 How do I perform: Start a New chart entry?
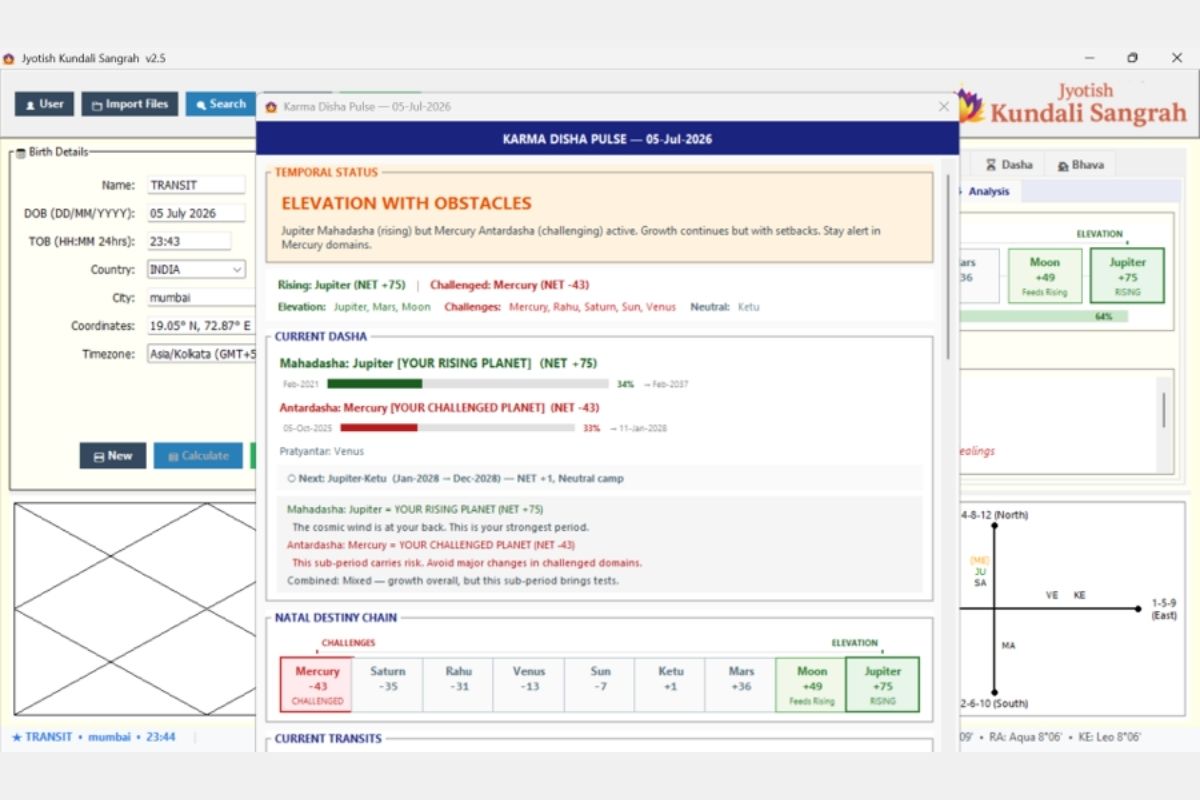[113, 456]
